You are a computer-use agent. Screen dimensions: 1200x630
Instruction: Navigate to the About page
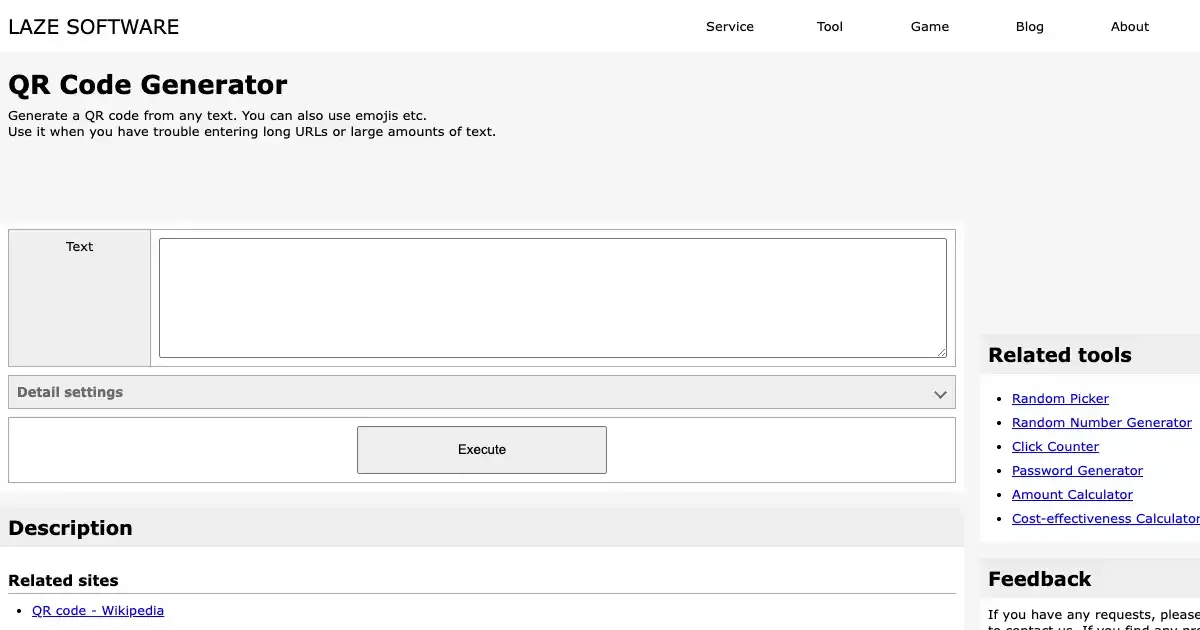click(1129, 27)
